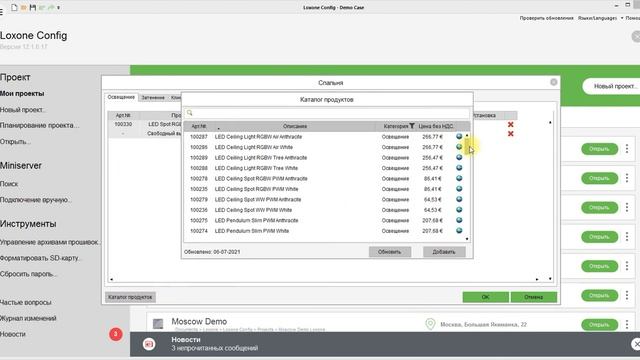The image size is (640, 360).
Task: Open web link for LED Ceiling Spot RGBW PWM White
Action: coord(459,189)
